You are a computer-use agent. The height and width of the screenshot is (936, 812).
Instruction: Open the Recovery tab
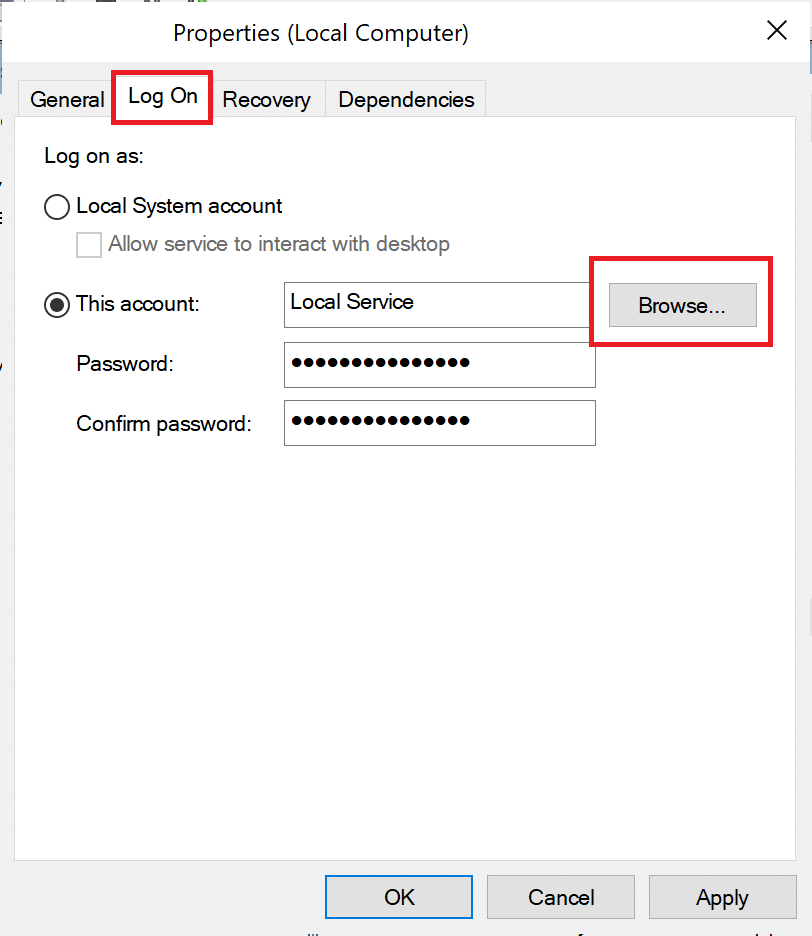pos(266,100)
